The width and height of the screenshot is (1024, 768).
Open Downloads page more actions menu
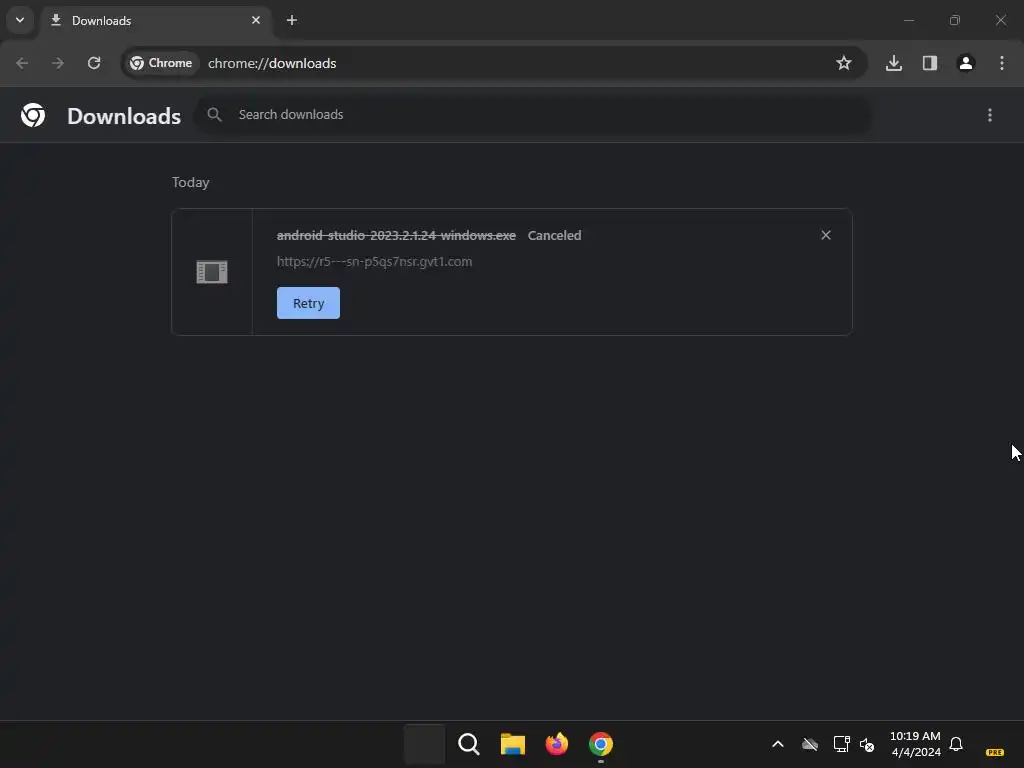pyautogui.click(x=990, y=115)
